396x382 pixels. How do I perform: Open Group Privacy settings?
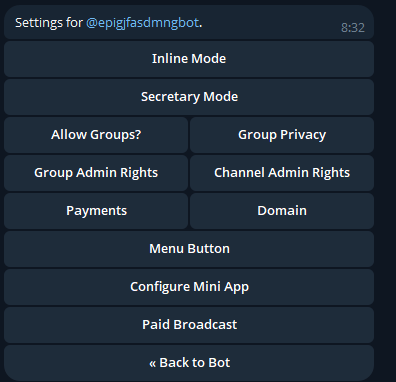point(282,135)
